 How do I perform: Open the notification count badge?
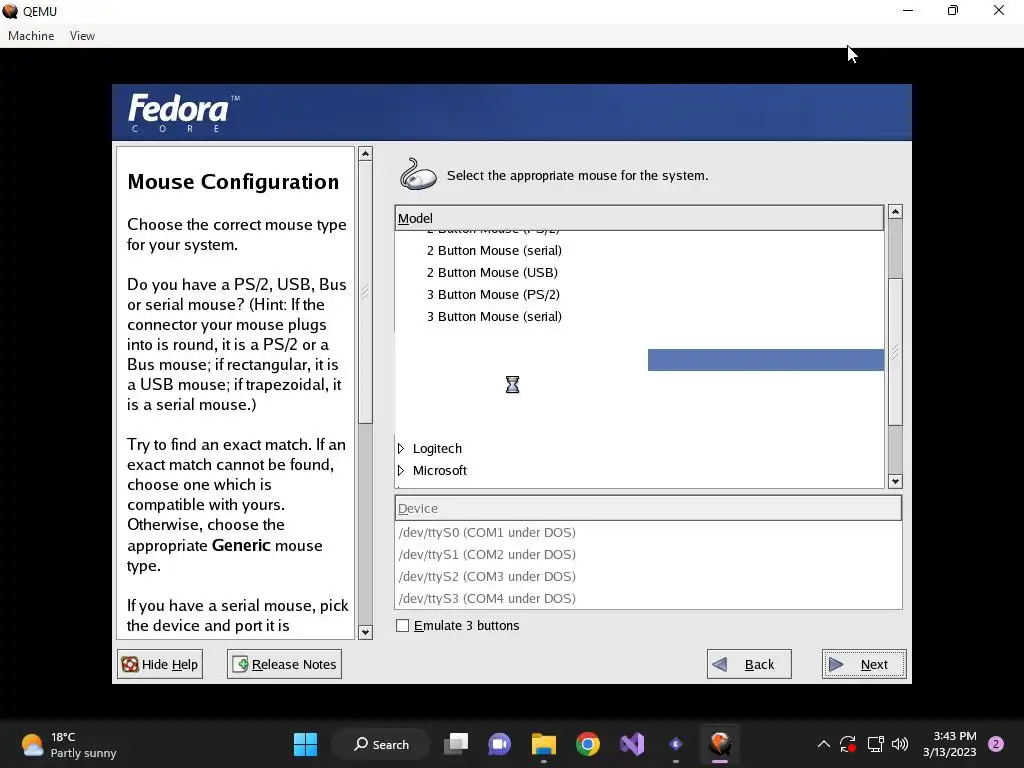click(996, 744)
